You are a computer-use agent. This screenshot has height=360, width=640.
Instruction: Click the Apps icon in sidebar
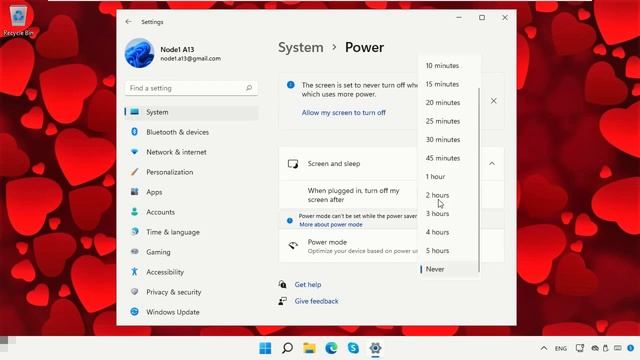tap(134, 191)
